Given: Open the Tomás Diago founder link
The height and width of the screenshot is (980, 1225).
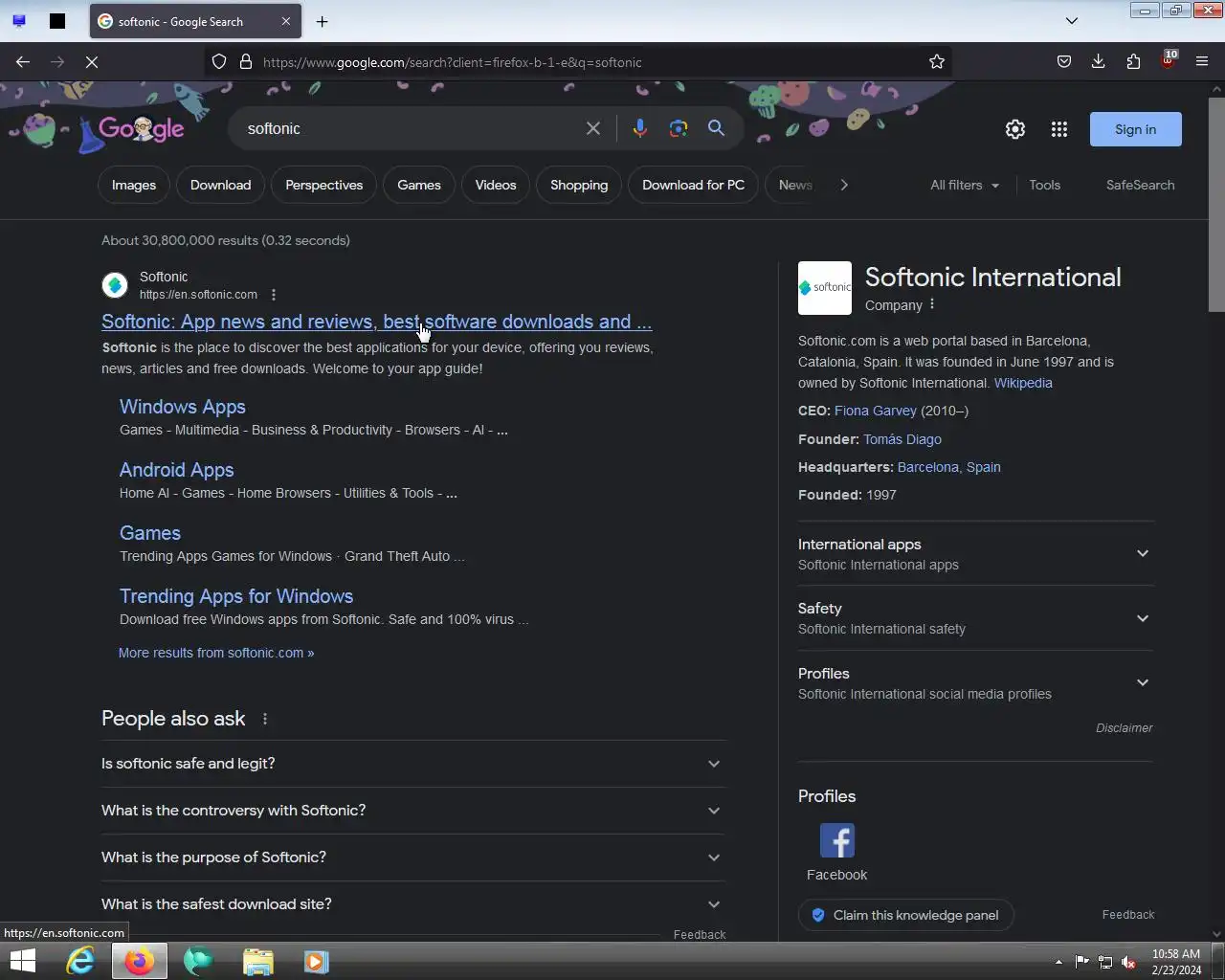Looking at the screenshot, I should [x=902, y=439].
